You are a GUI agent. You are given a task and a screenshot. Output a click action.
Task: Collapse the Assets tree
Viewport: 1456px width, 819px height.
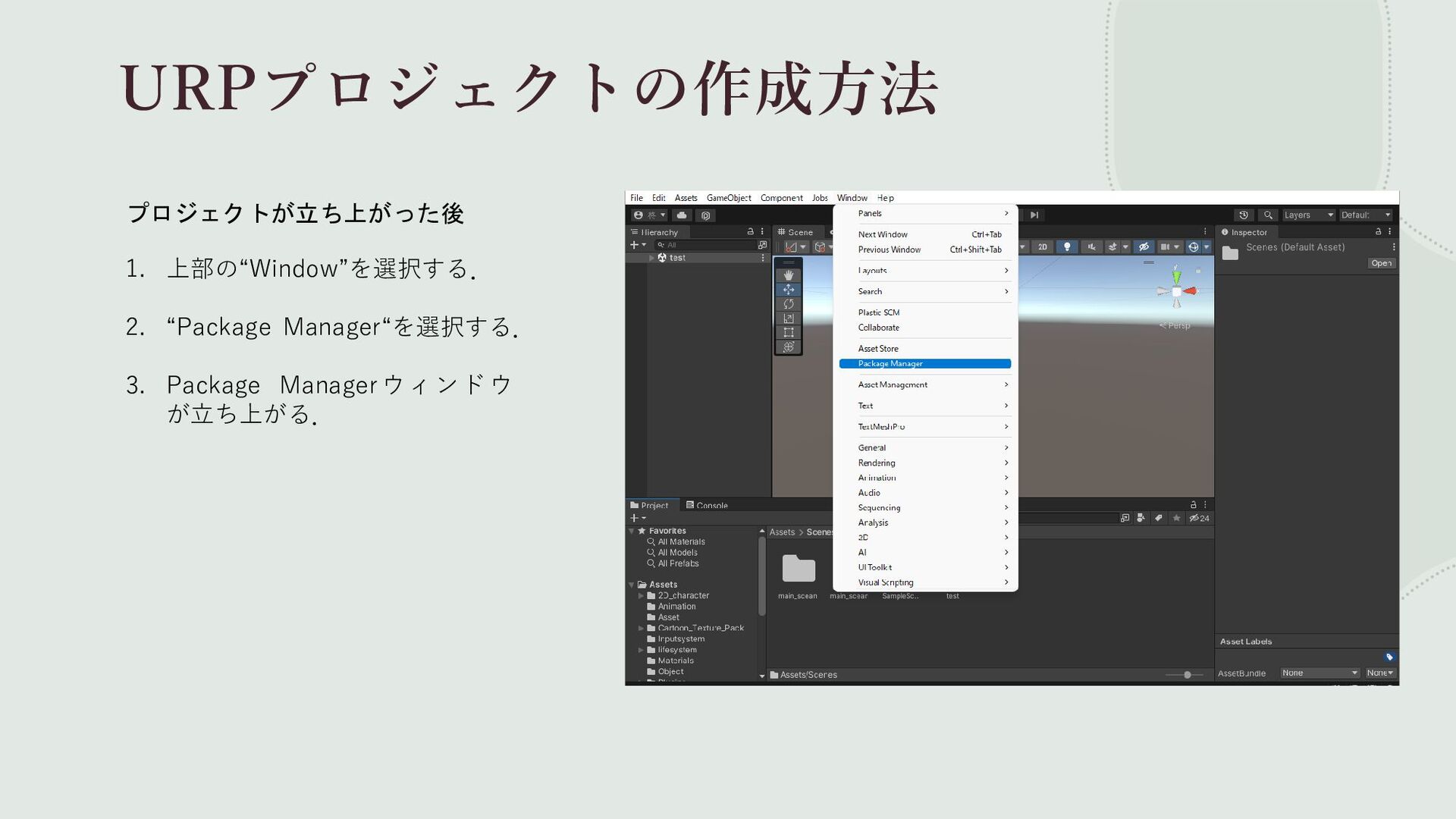tap(632, 585)
